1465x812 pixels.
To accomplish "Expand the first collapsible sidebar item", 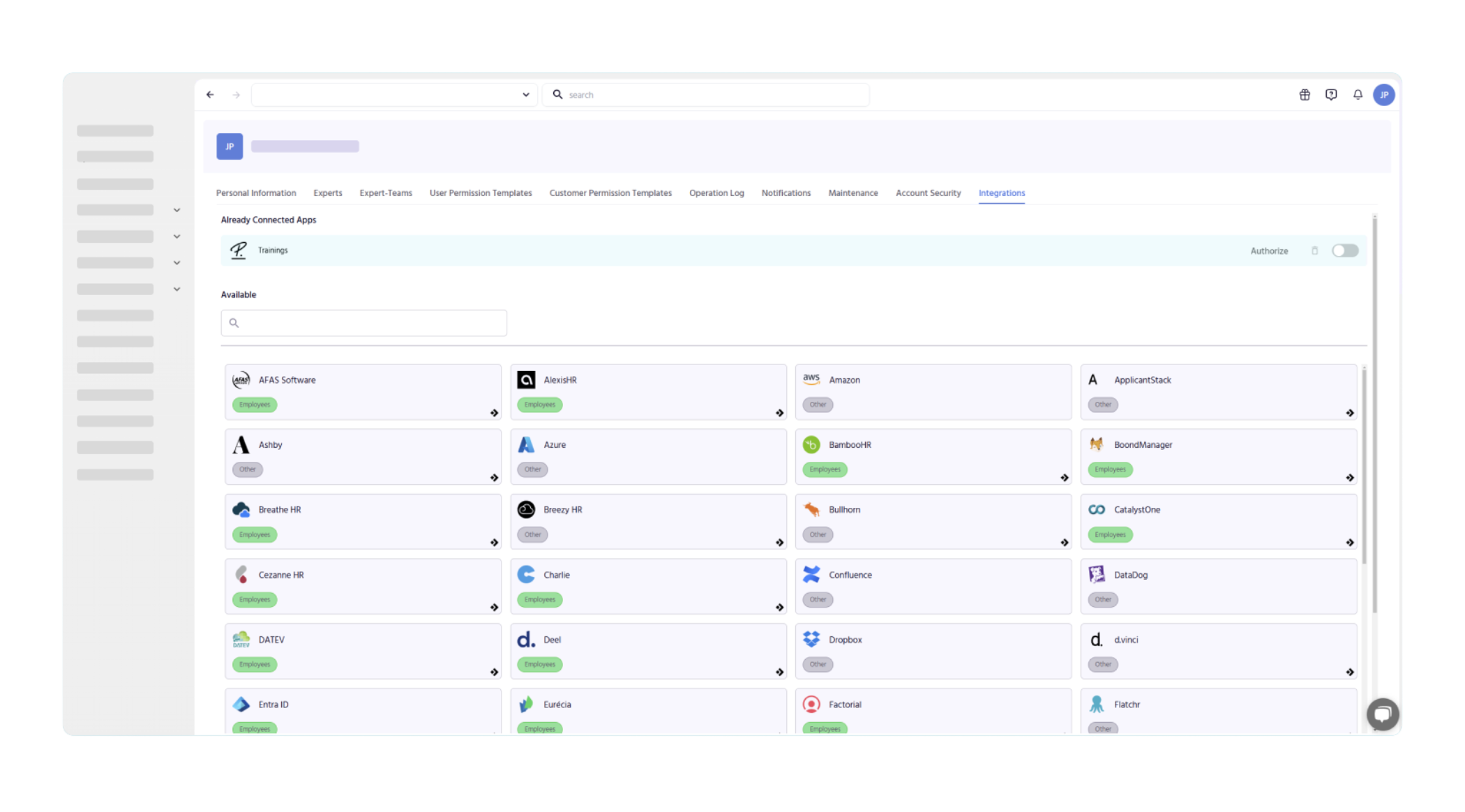I will coord(177,210).
